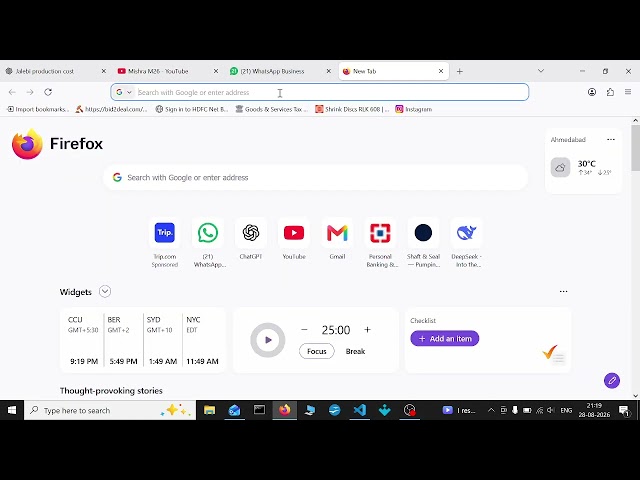Click Add an item in Checklist
The height and width of the screenshot is (480, 640).
coord(444,339)
